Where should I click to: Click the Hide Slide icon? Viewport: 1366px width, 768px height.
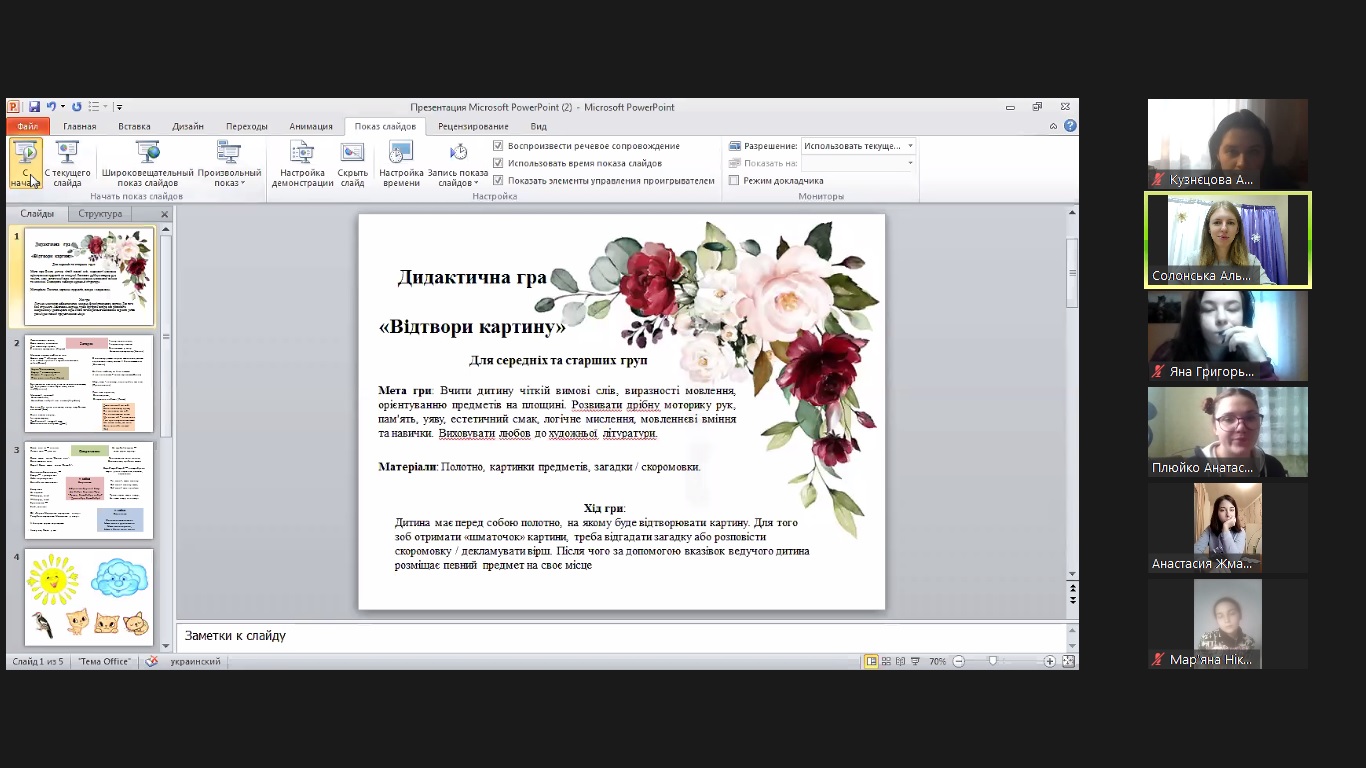pos(352,163)
